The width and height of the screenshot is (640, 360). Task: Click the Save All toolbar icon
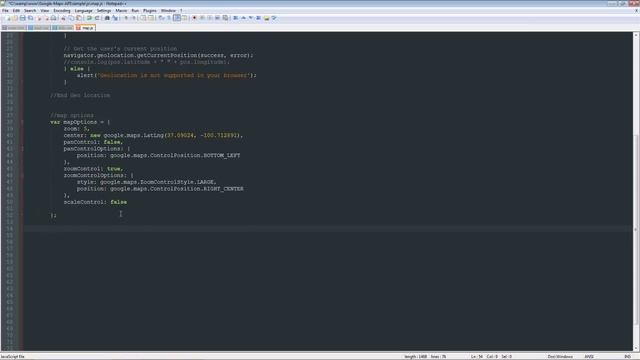(x=31, y=18)
